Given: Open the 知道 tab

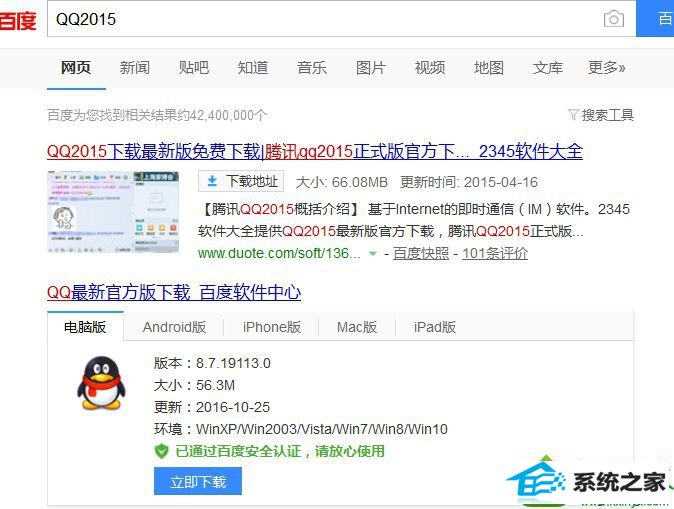Looking at the screenshot, I should (253, 68).
